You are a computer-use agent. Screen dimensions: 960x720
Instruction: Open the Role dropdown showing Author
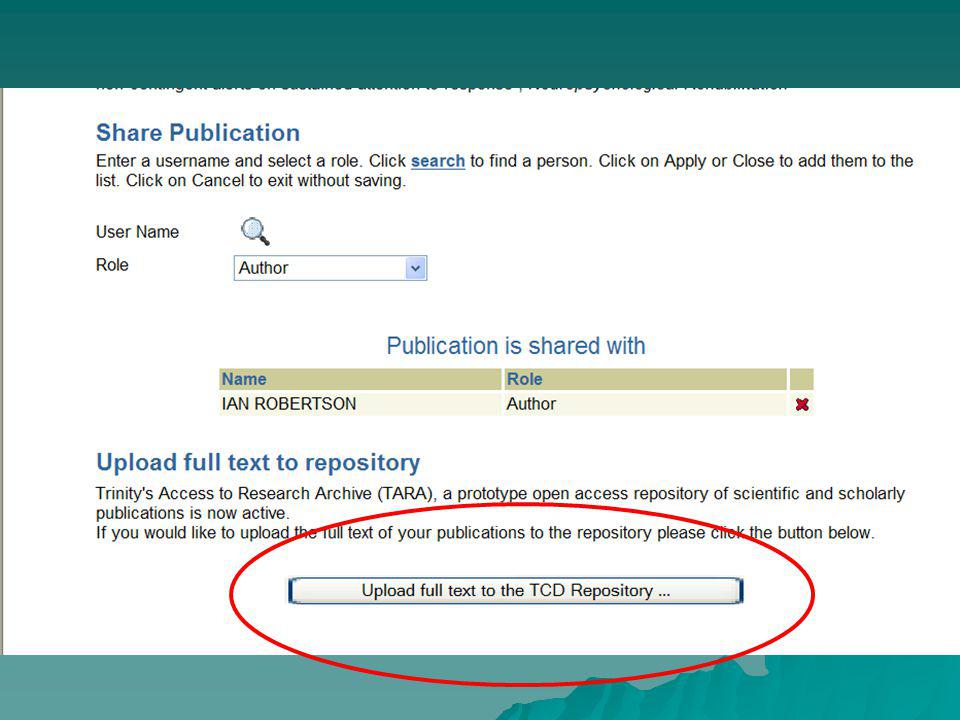(x=330, y=268)
